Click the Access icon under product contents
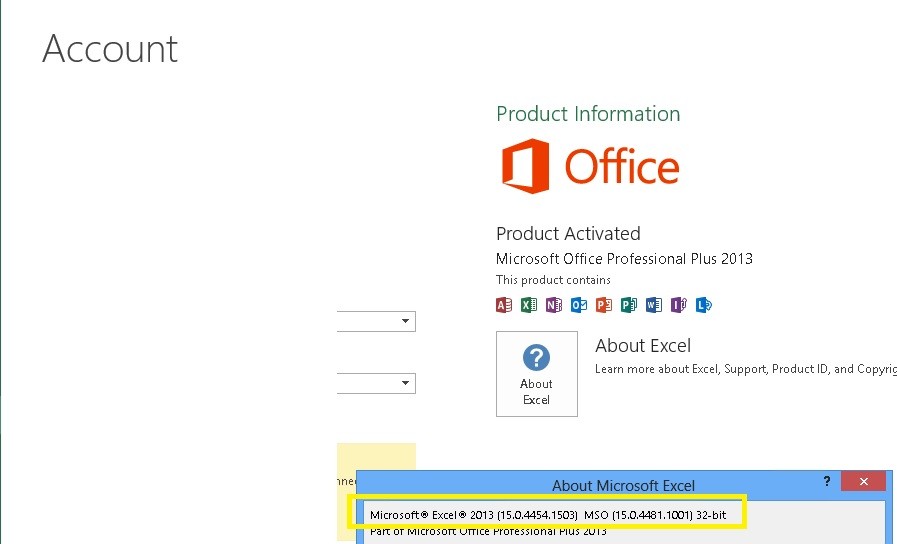This screenshot has width=897, height=544. coord(504,305)
